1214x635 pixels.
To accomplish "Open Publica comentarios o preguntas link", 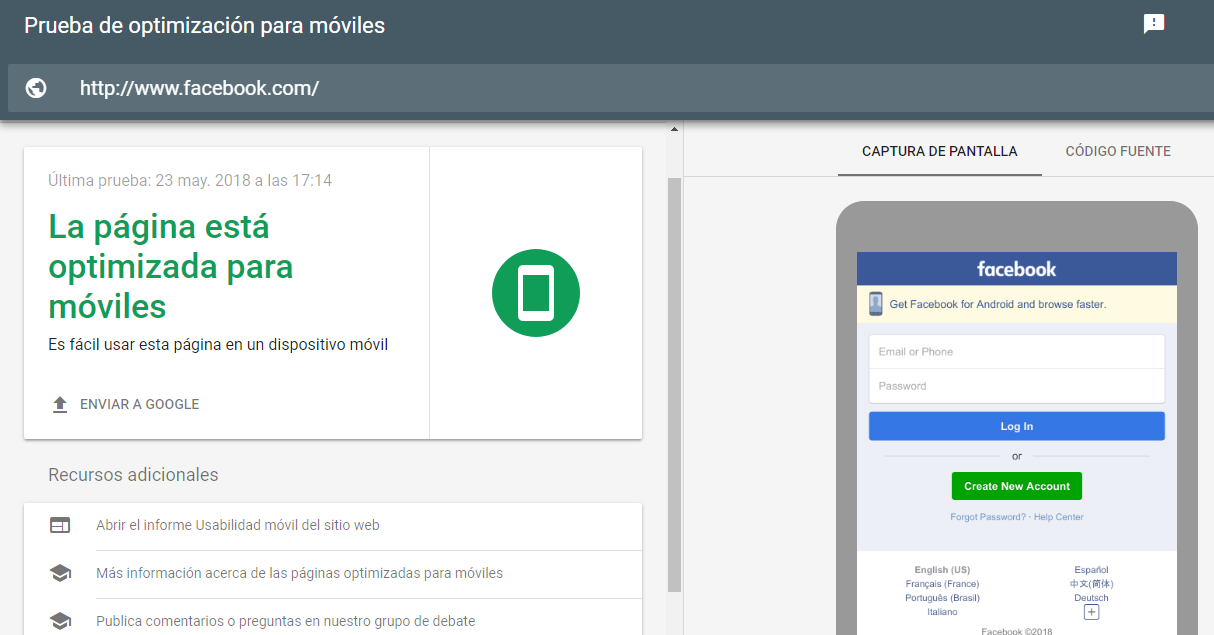I will 286,621.
